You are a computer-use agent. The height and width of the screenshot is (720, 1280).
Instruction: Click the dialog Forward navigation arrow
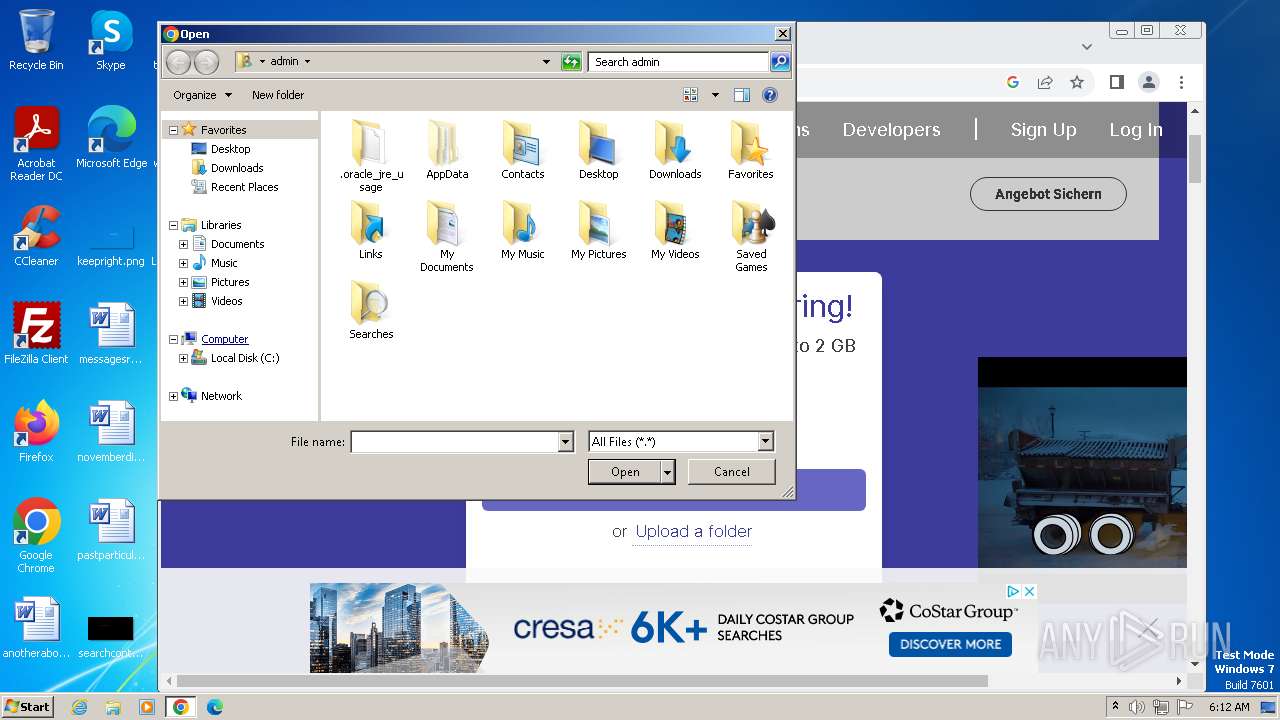[206, 62]
